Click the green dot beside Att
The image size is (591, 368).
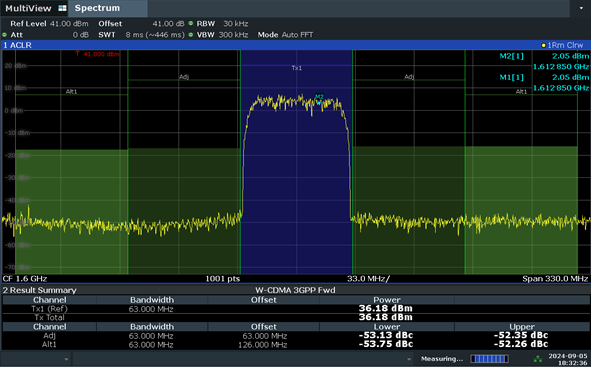(5, 35)
